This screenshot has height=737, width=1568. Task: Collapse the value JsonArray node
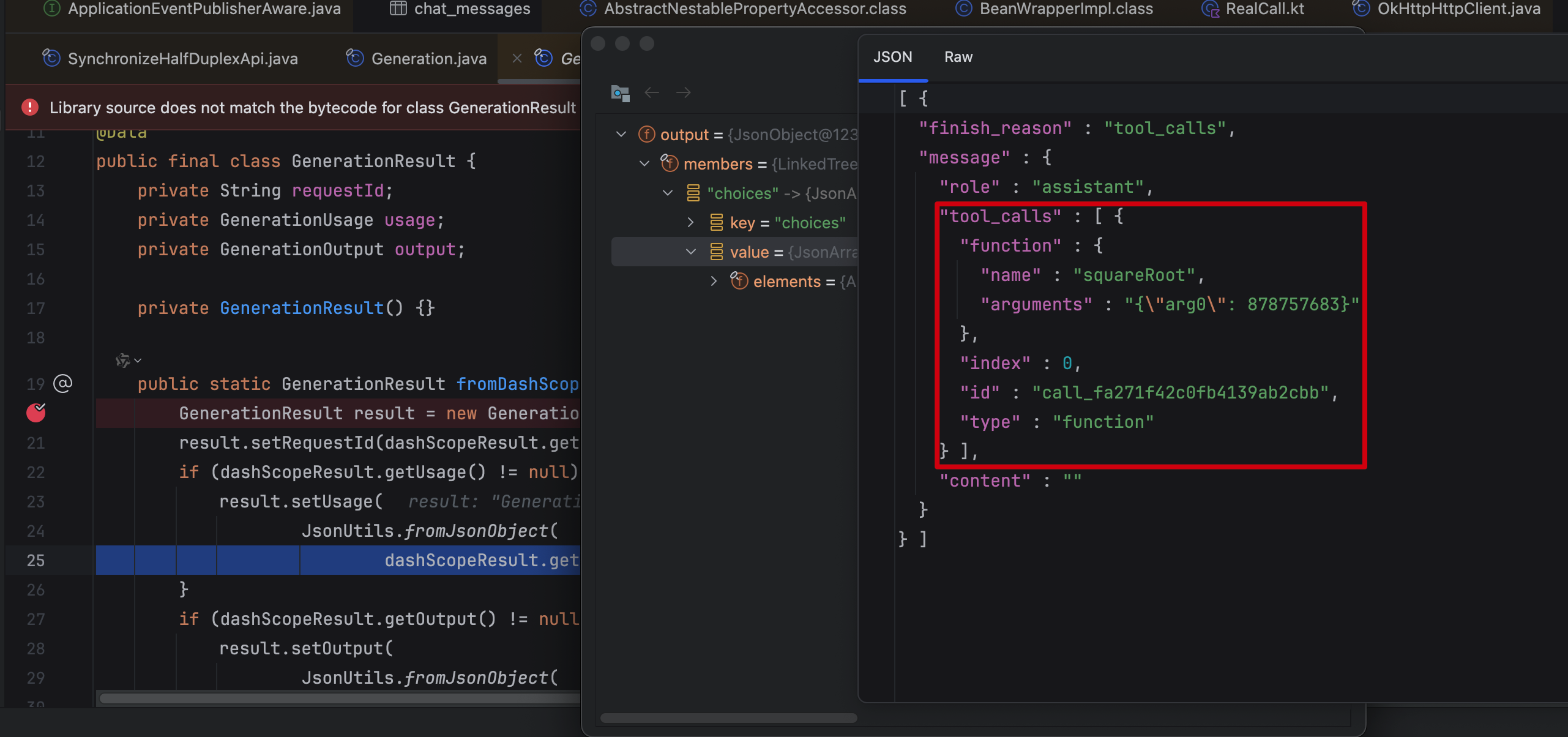(x=691, y=252)
